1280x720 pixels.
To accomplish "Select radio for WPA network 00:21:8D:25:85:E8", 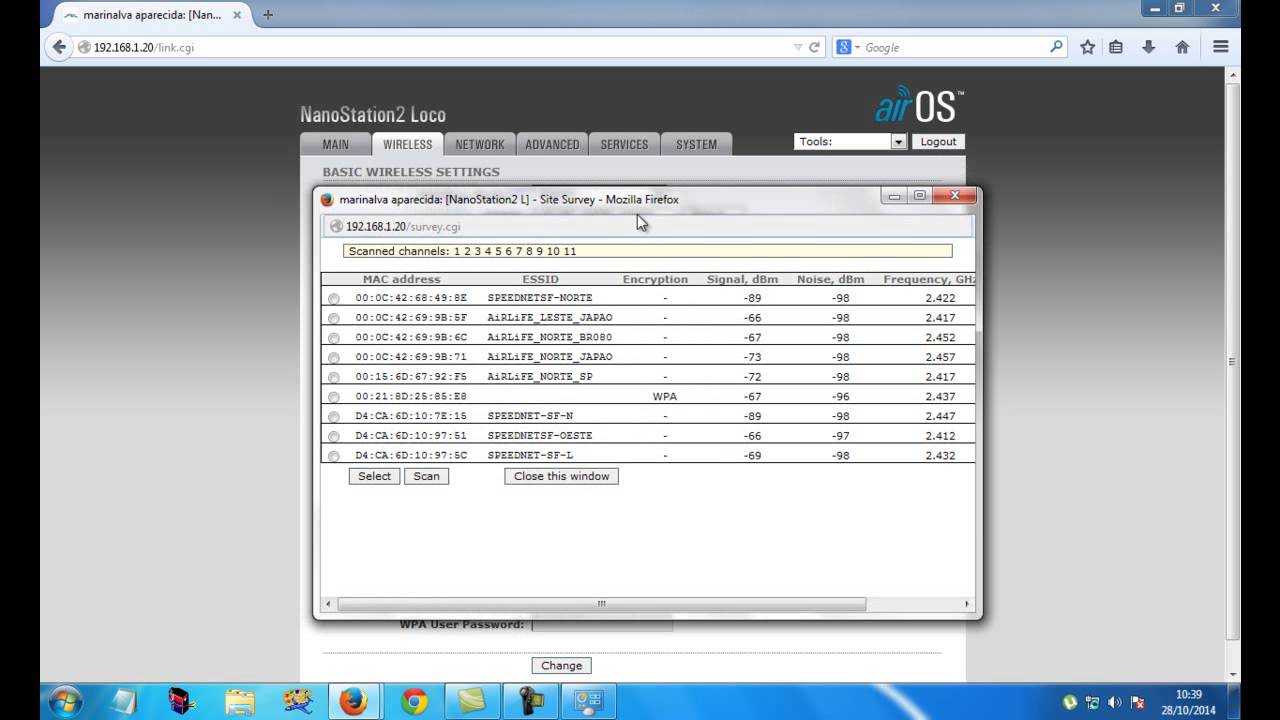I will [334, 397].
